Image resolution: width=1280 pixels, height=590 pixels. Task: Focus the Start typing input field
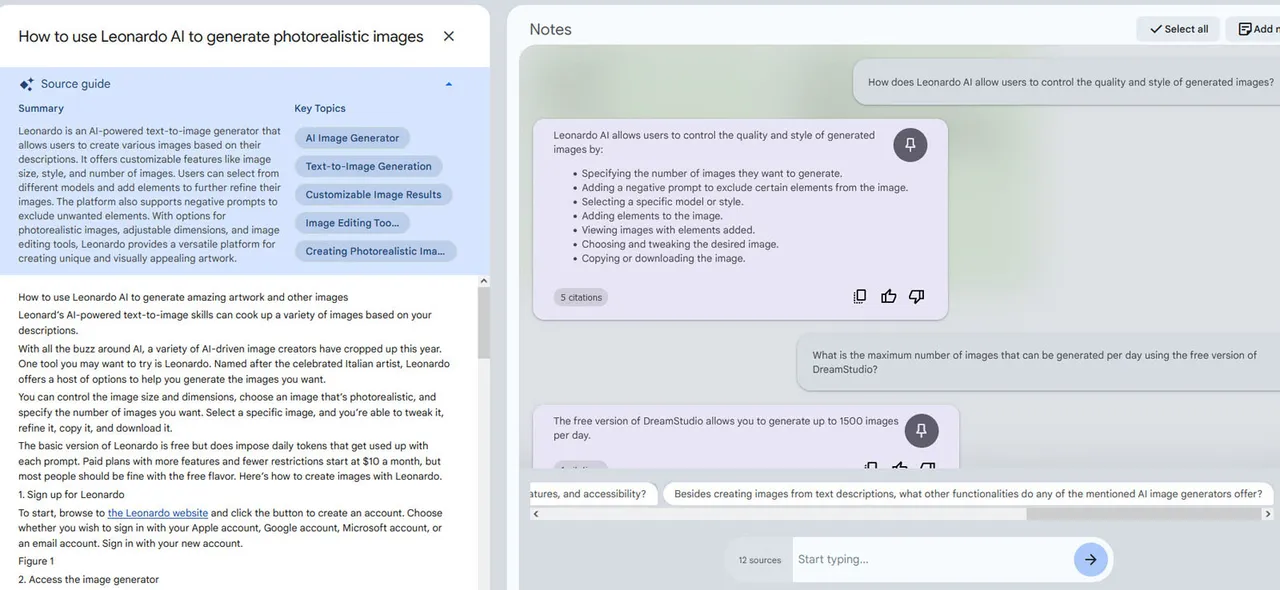(x=932, y=560)
